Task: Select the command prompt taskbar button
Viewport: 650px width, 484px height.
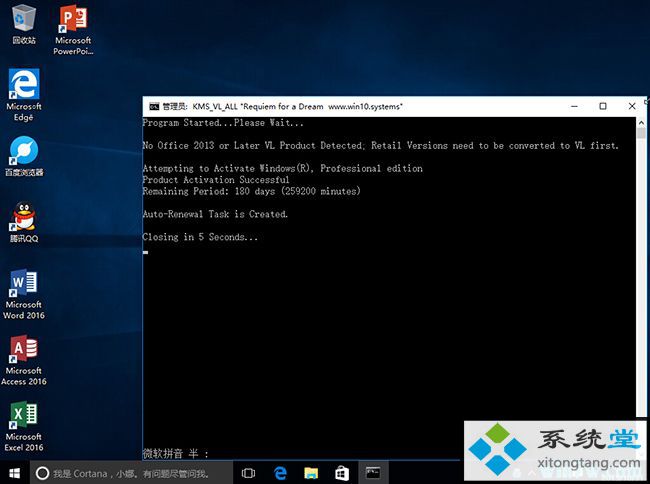Action: click(373, 473)
